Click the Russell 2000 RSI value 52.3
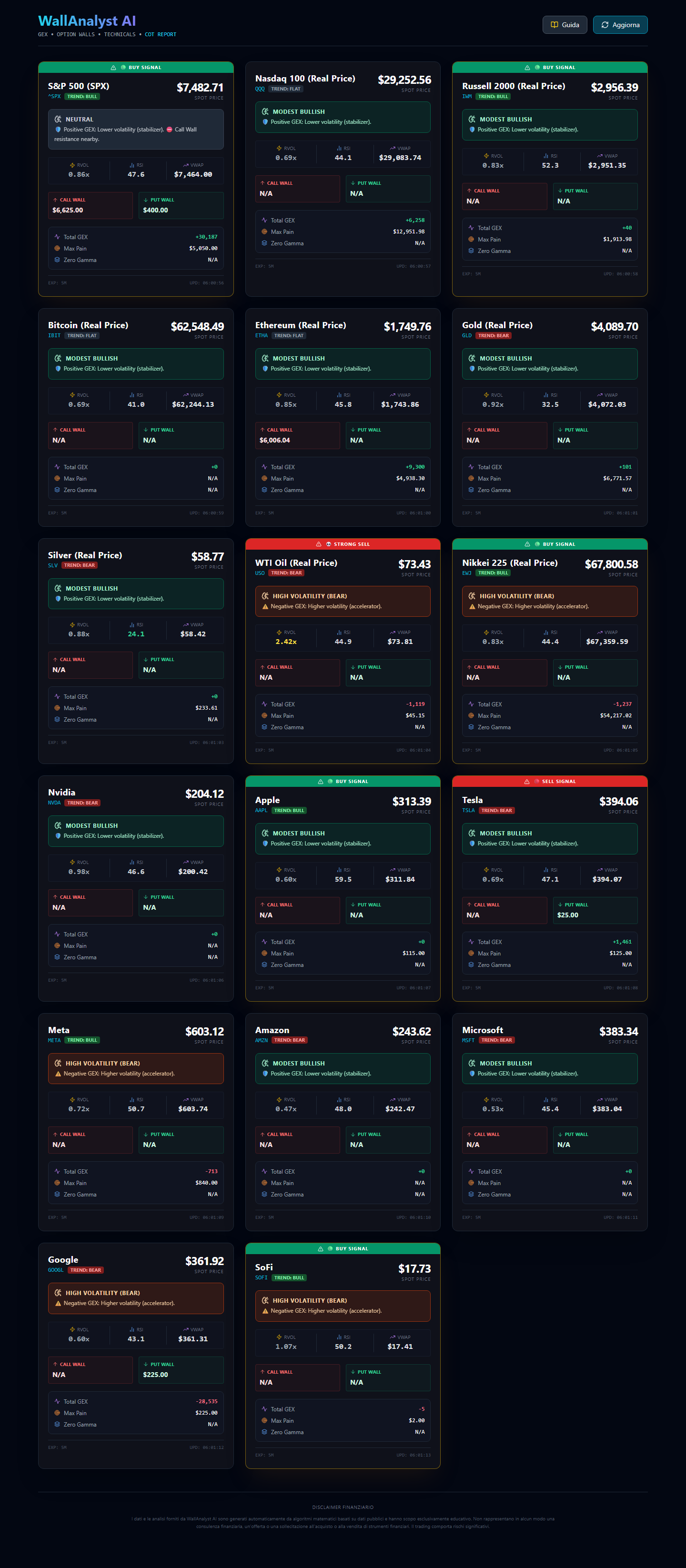Screen dimensions: 686x1568 click(x=550, y=165)
